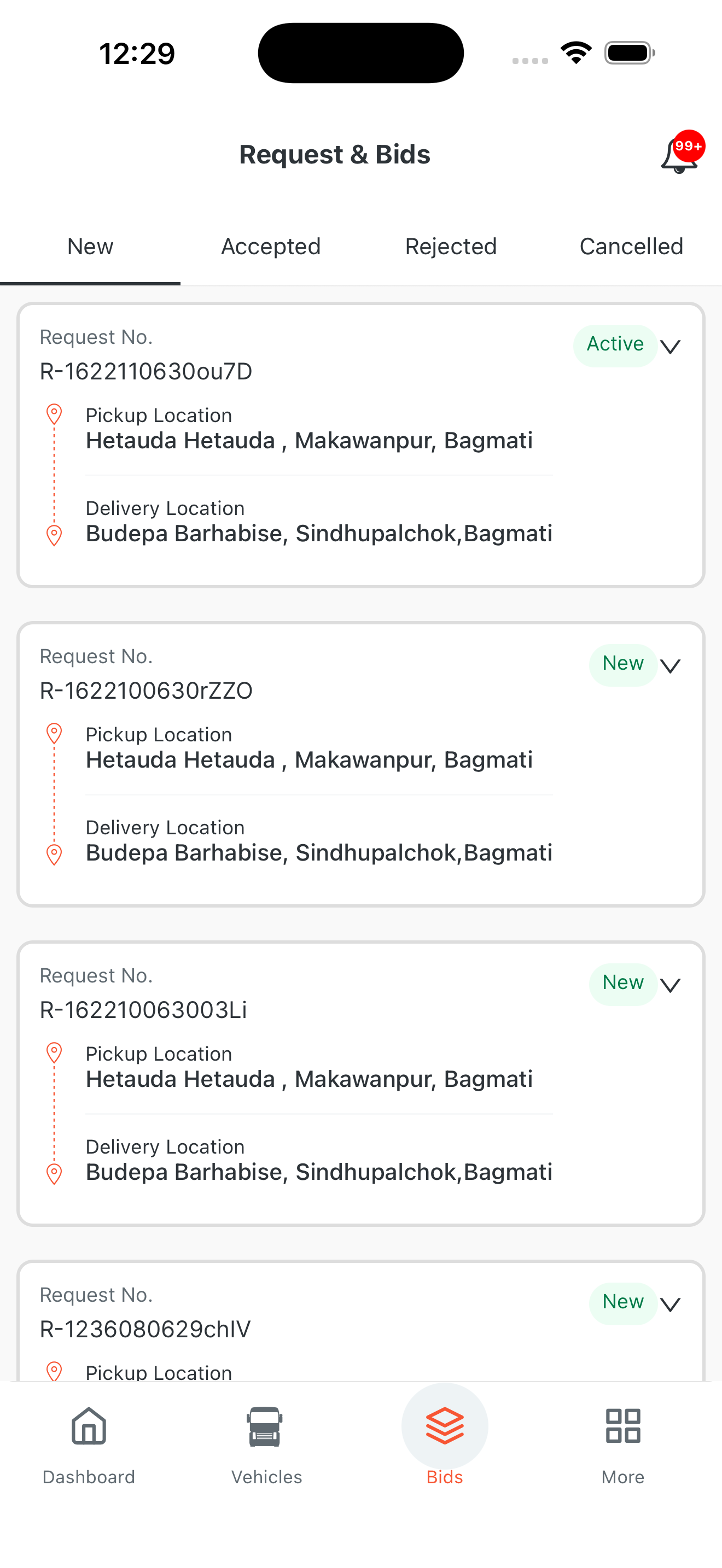
Task: Select the New tab
Action: click(90, 247)
